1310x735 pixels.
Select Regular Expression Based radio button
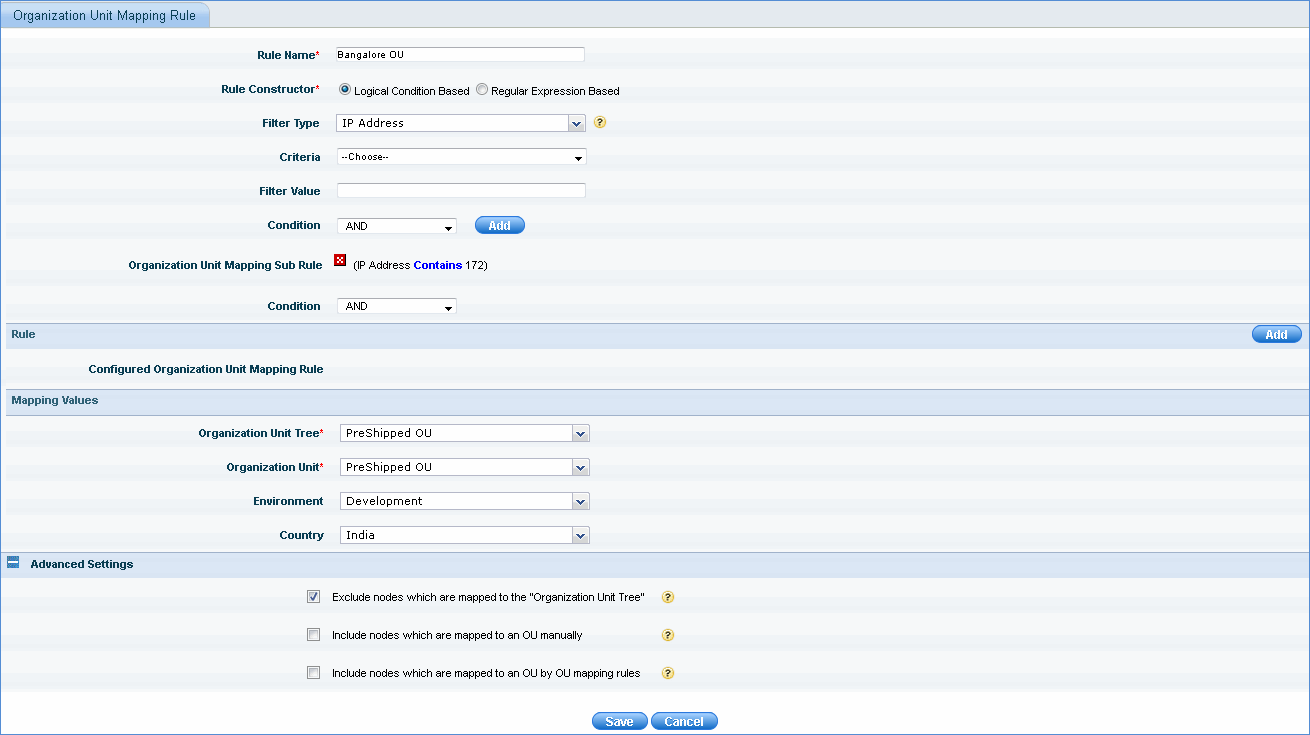pos(482,90)
